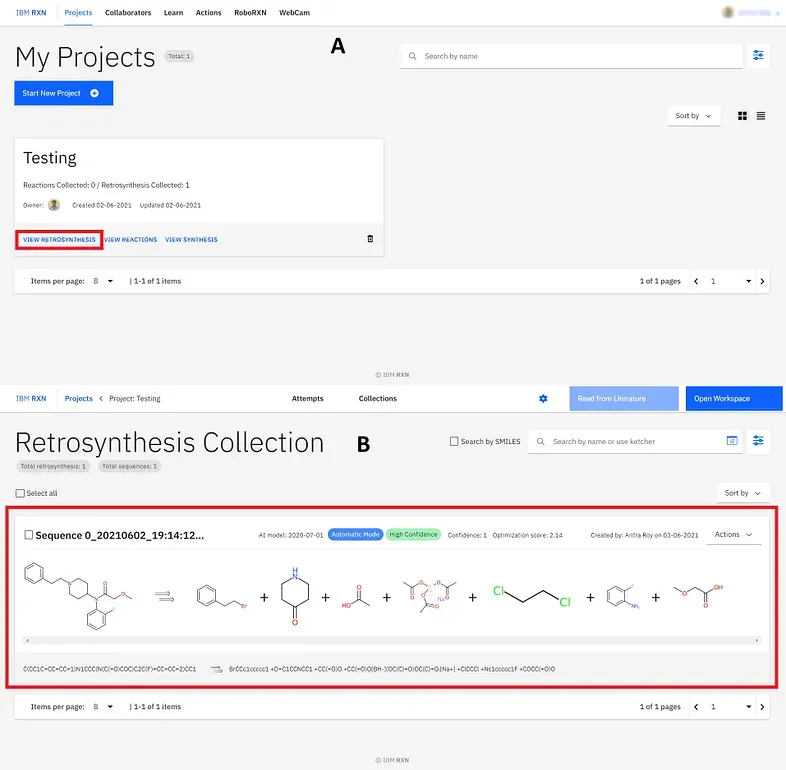This screenshot has height=770, width=786.
Task: Click the Total sequences: 1 tag
Action: click(x=129, y=466)
